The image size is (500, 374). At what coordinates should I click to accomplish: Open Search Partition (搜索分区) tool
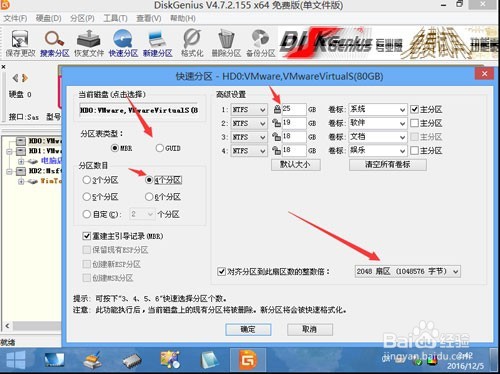[x=55, y=43]
